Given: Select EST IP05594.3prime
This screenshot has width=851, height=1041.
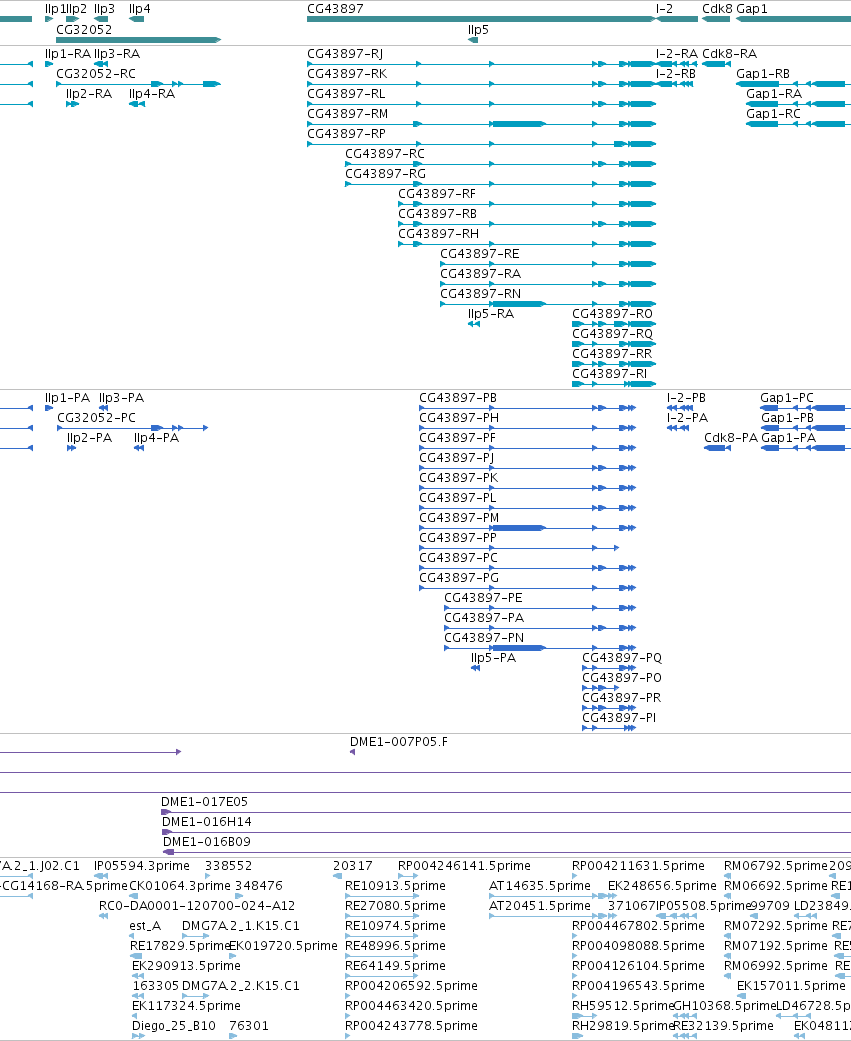Looking at the screenshot, I should 101,876.
